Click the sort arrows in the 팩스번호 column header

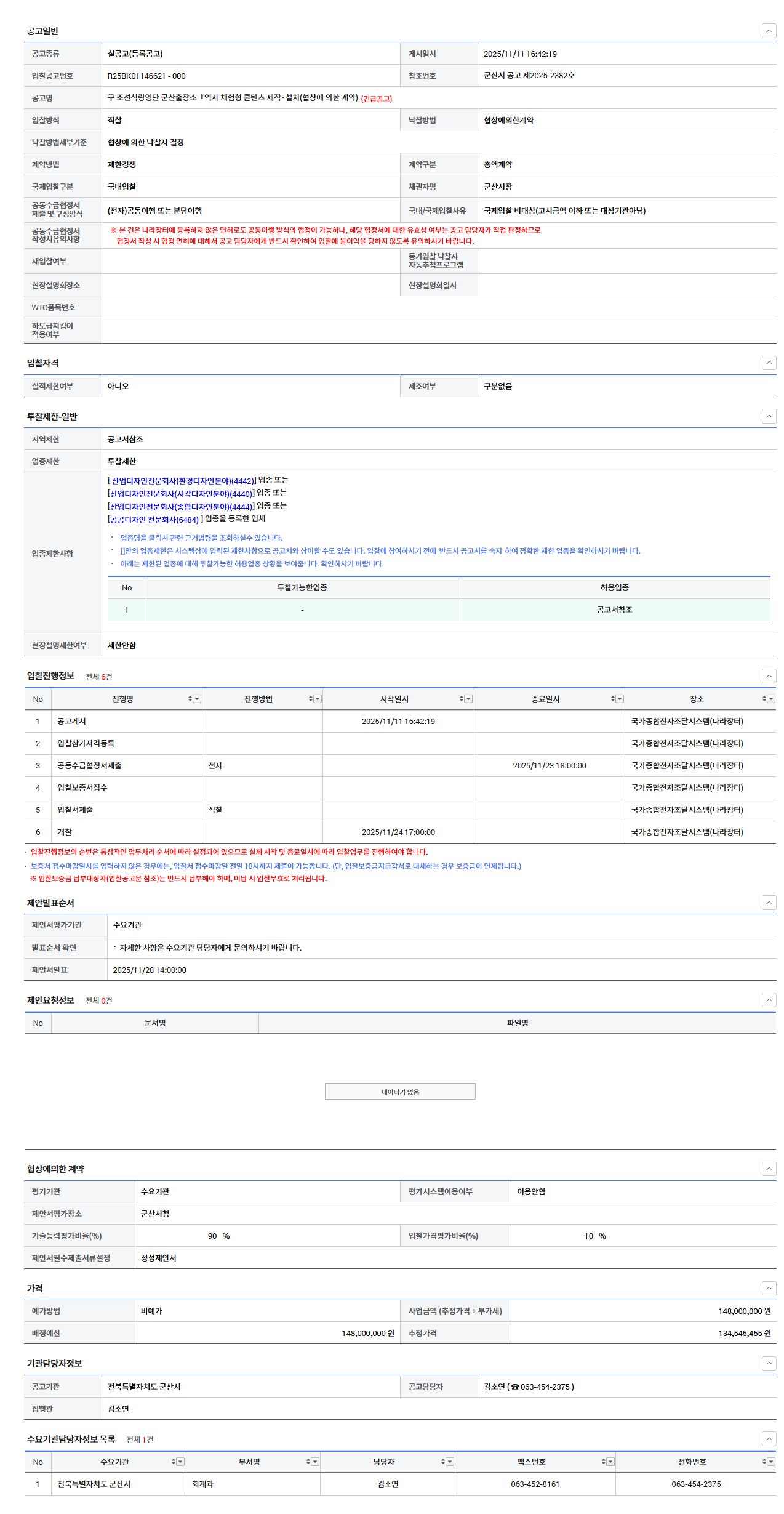point(604,1462)
